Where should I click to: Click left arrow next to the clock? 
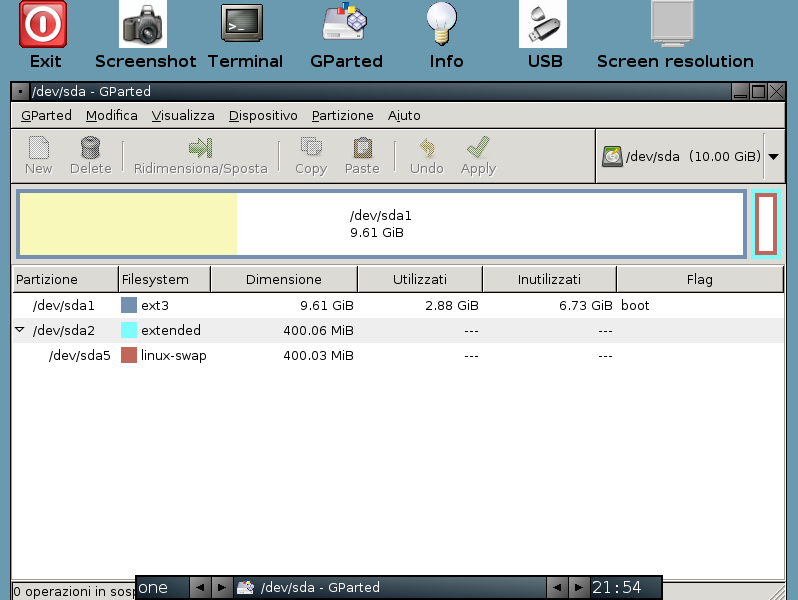coord(557,588)
